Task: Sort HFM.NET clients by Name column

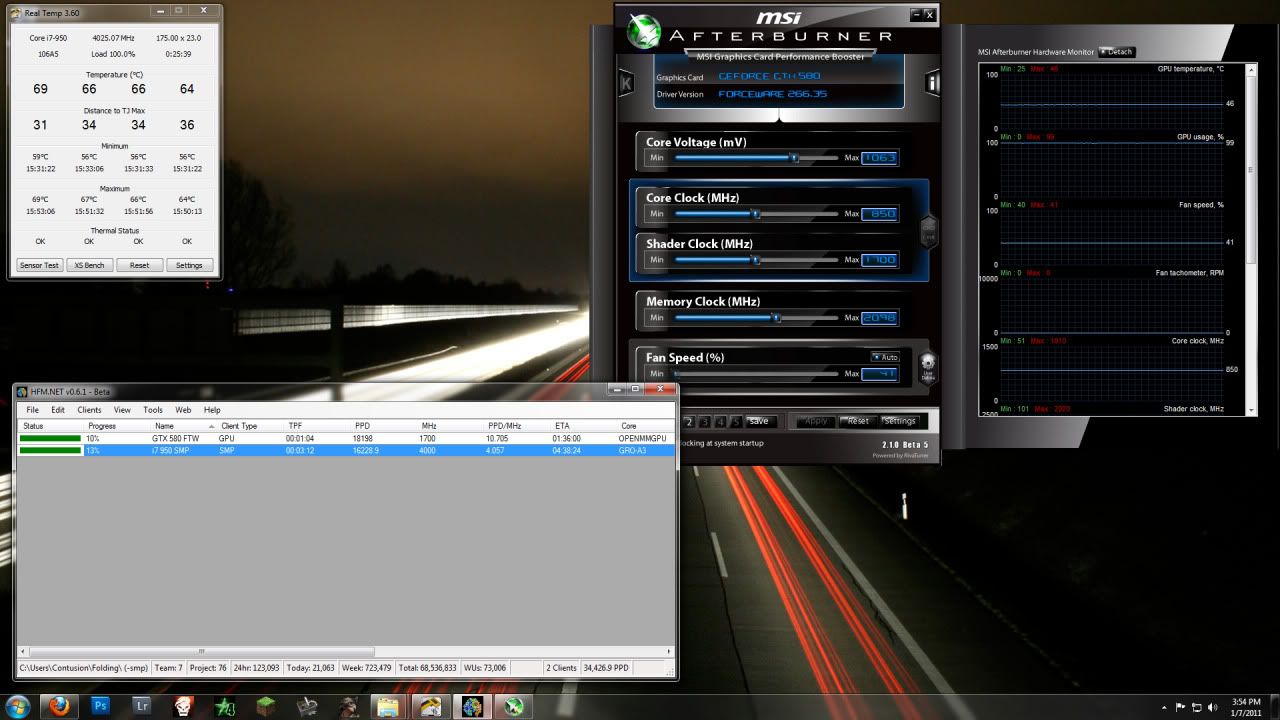Action: (x=184, y=426)
